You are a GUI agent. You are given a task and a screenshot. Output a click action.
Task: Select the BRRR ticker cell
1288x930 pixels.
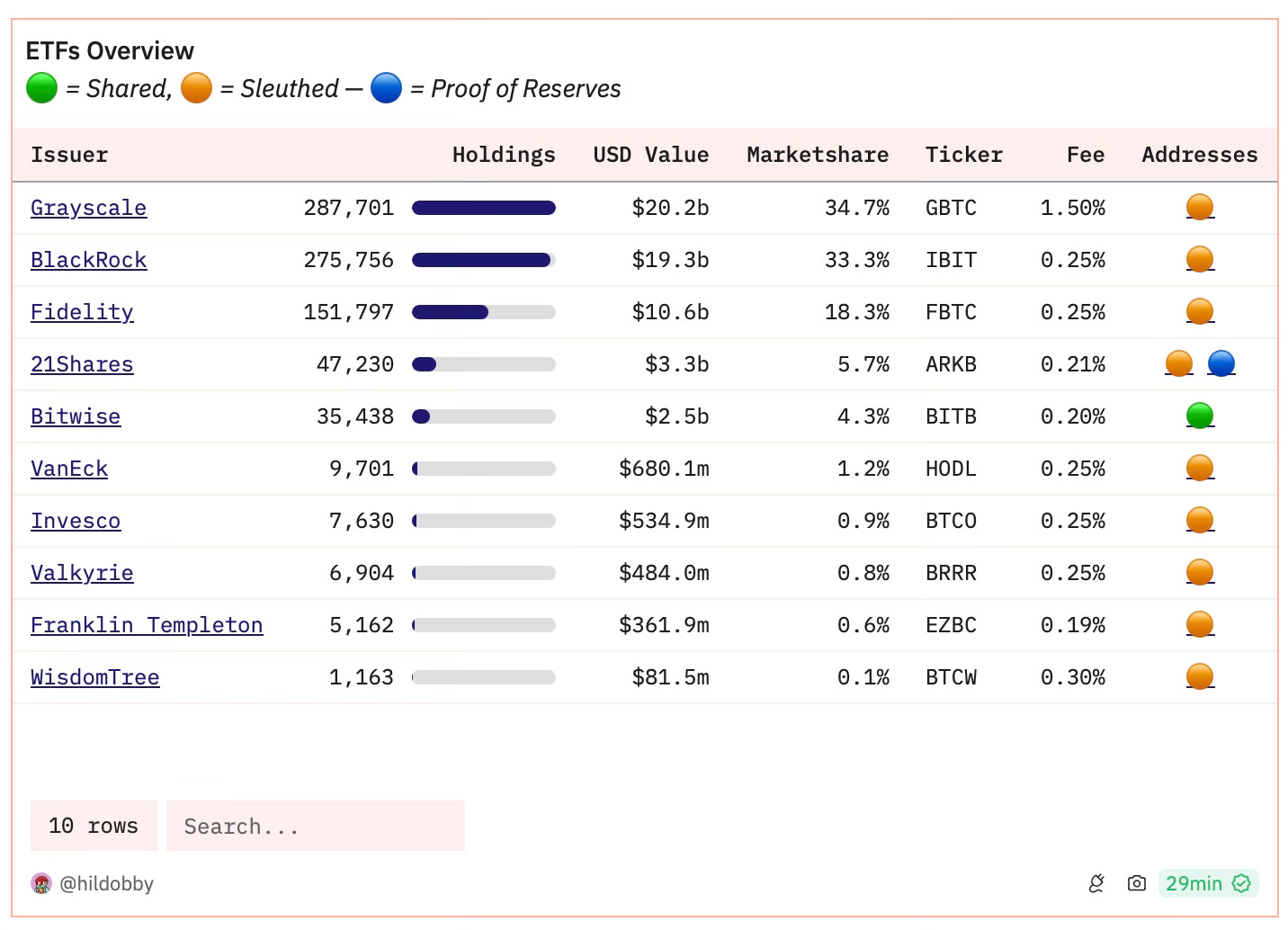coord(951,573)
